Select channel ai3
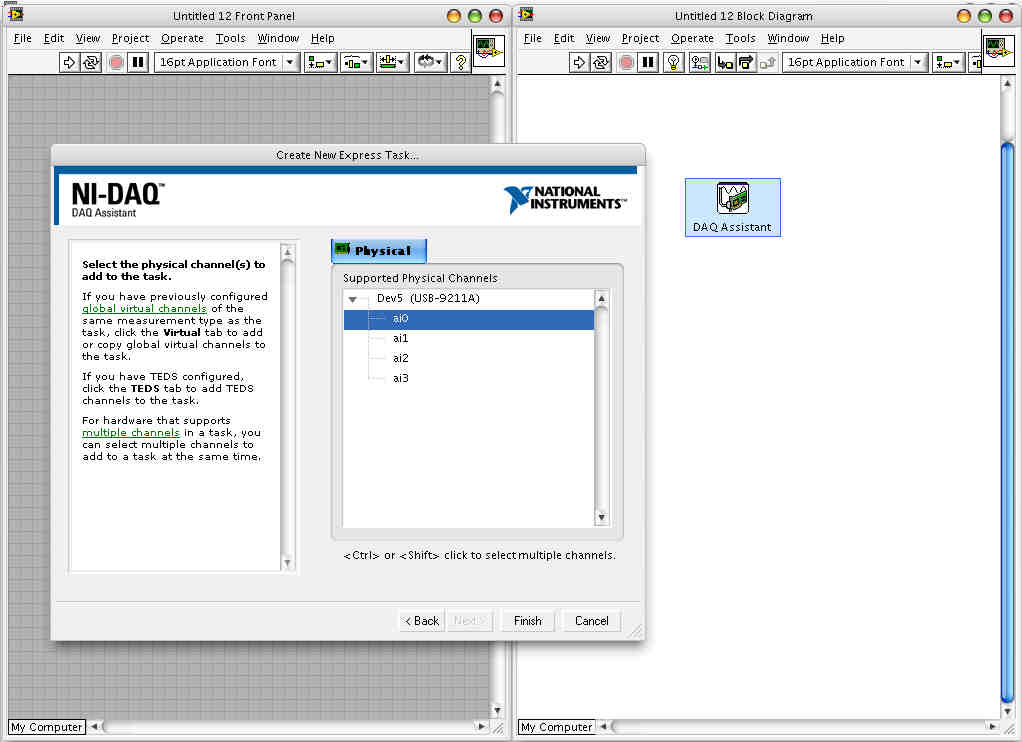 (x=400, y=378)
